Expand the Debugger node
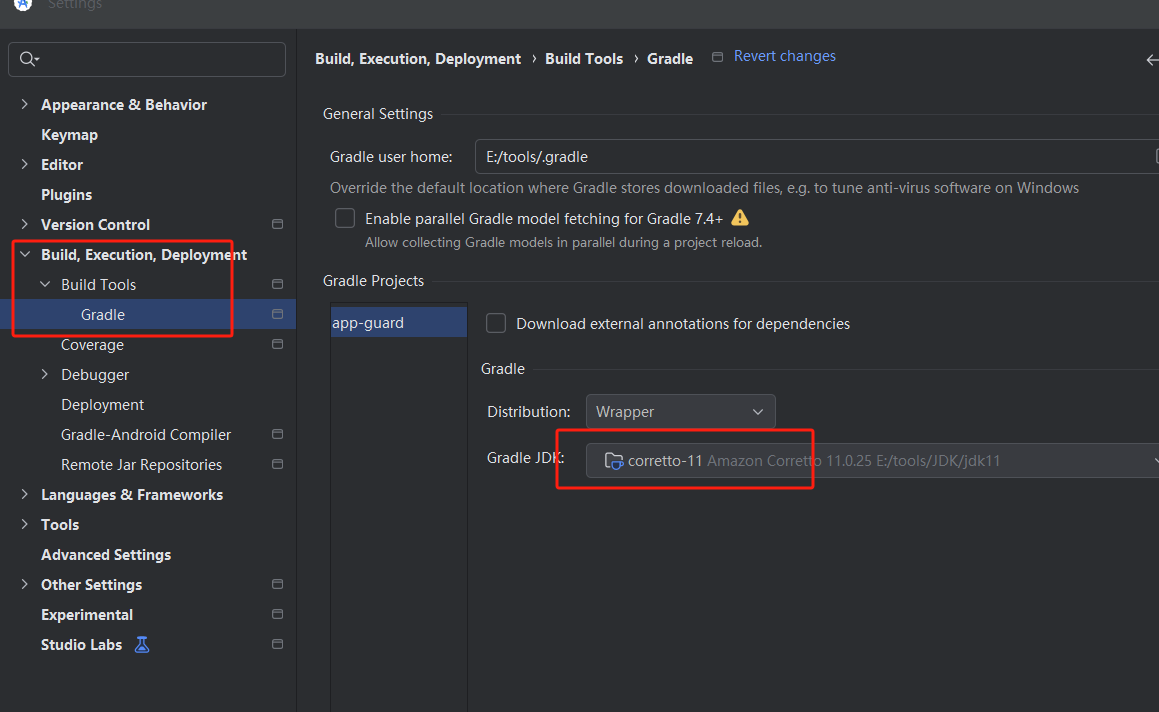 pos(45,374)
